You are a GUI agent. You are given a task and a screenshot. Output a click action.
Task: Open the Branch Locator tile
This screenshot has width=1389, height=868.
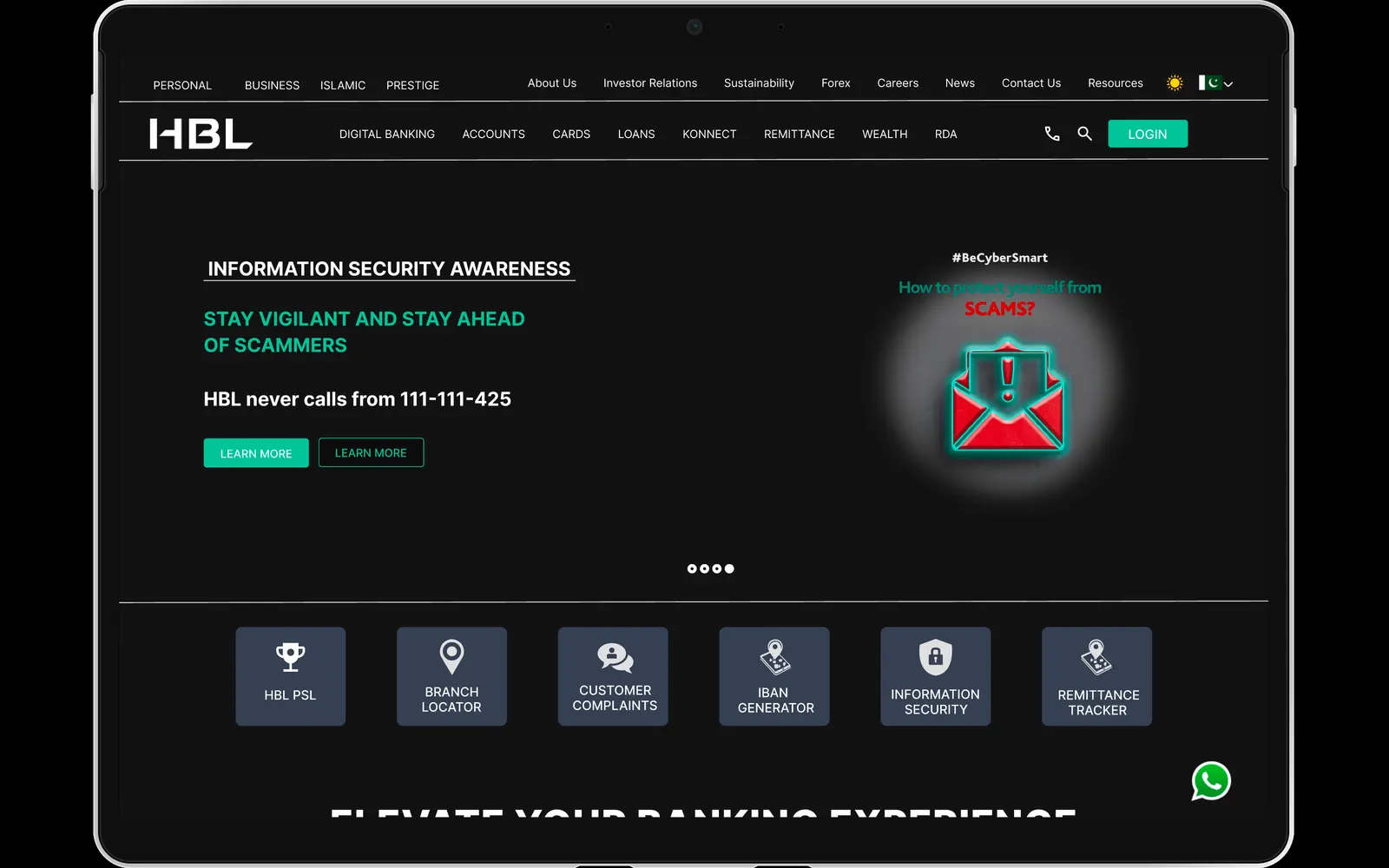pos(451,676)
